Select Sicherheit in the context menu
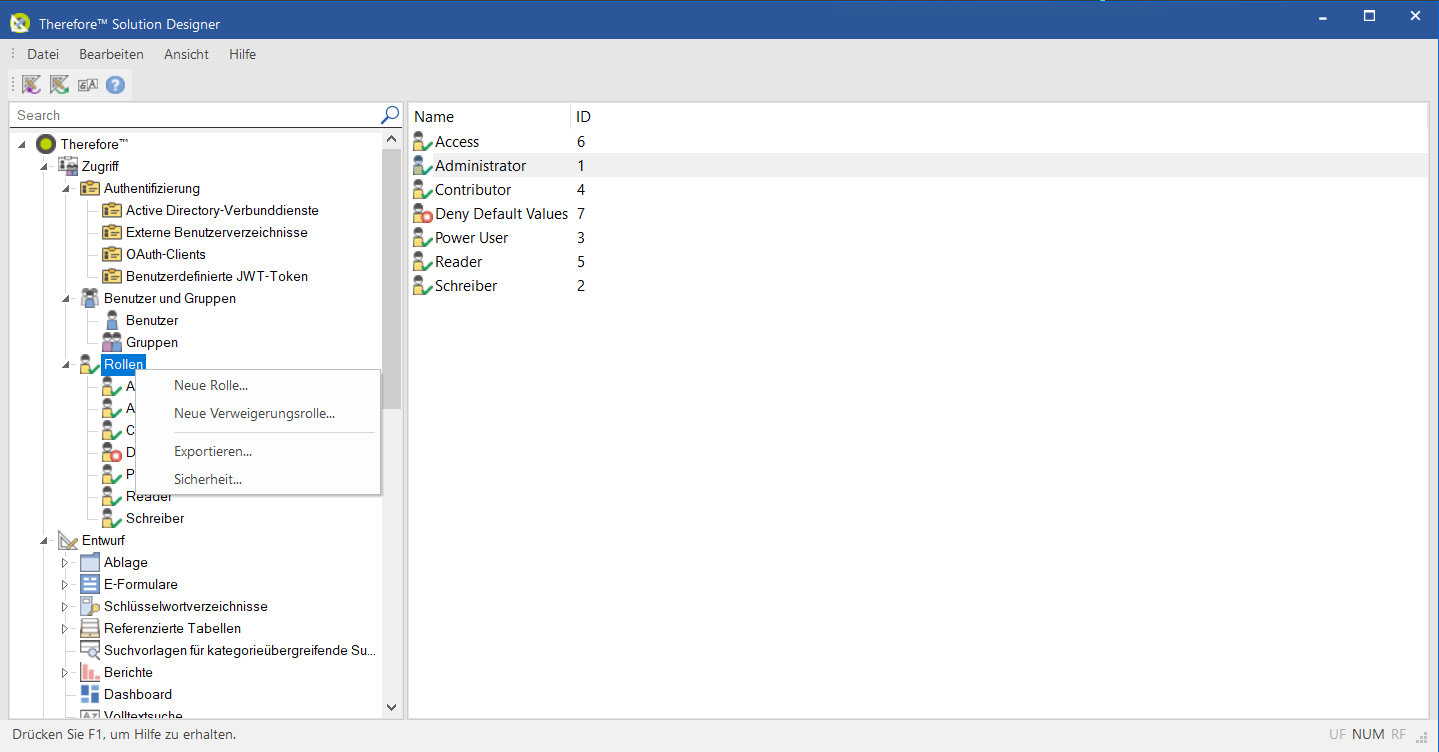This screenshot has height=752, width=1439. (x=207, y=479)
